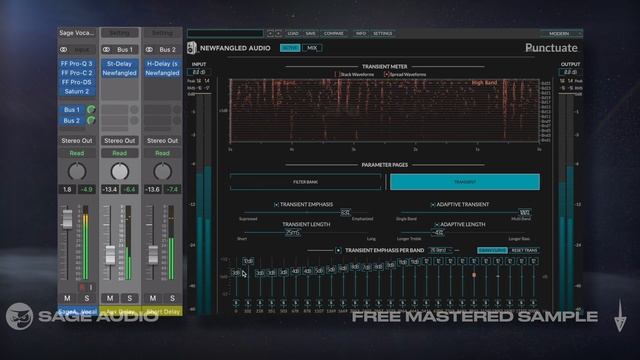Open the FF Pro-Q 3 plugin slot
640x360 pixels.
[77, 64]
